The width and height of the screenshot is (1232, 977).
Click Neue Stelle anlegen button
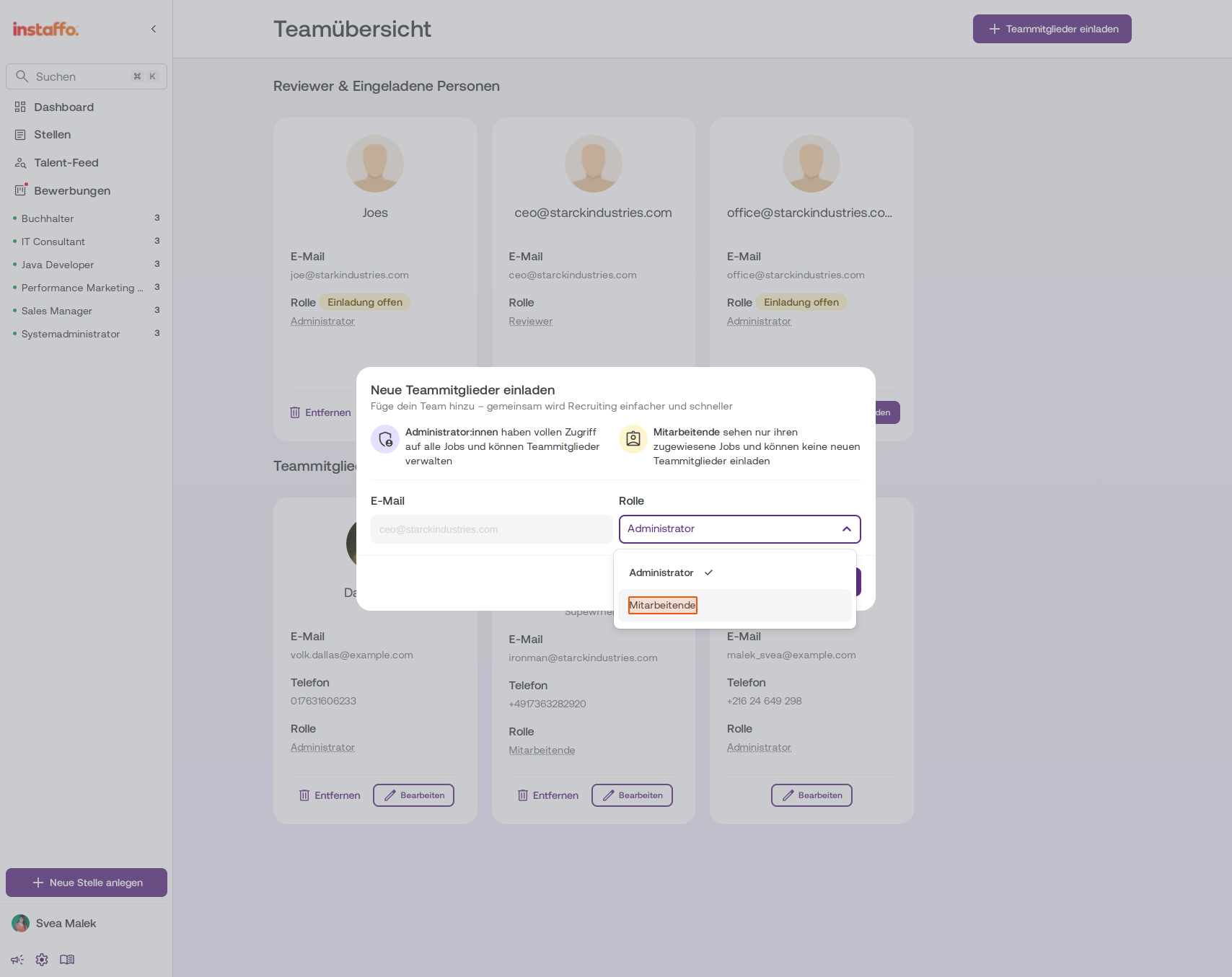click(x=87, y=883)
